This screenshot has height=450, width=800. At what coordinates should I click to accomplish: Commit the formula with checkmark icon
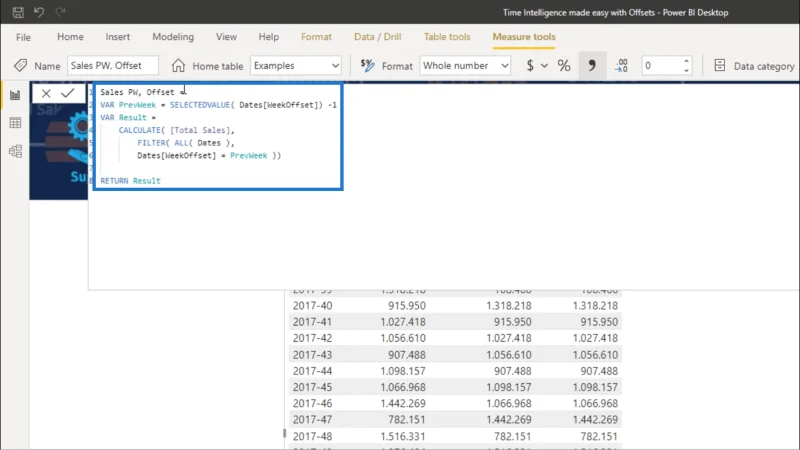click(x=67, y=93)
